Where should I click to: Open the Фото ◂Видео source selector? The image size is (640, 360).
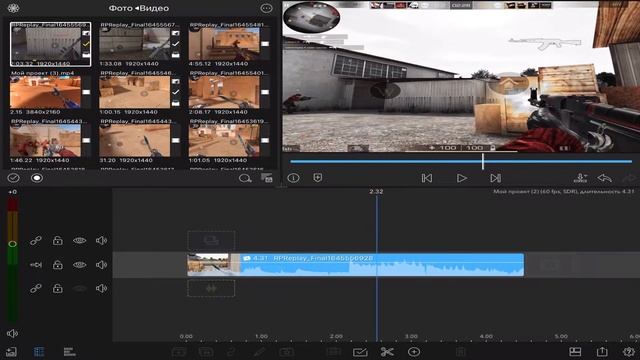point(138,8)
